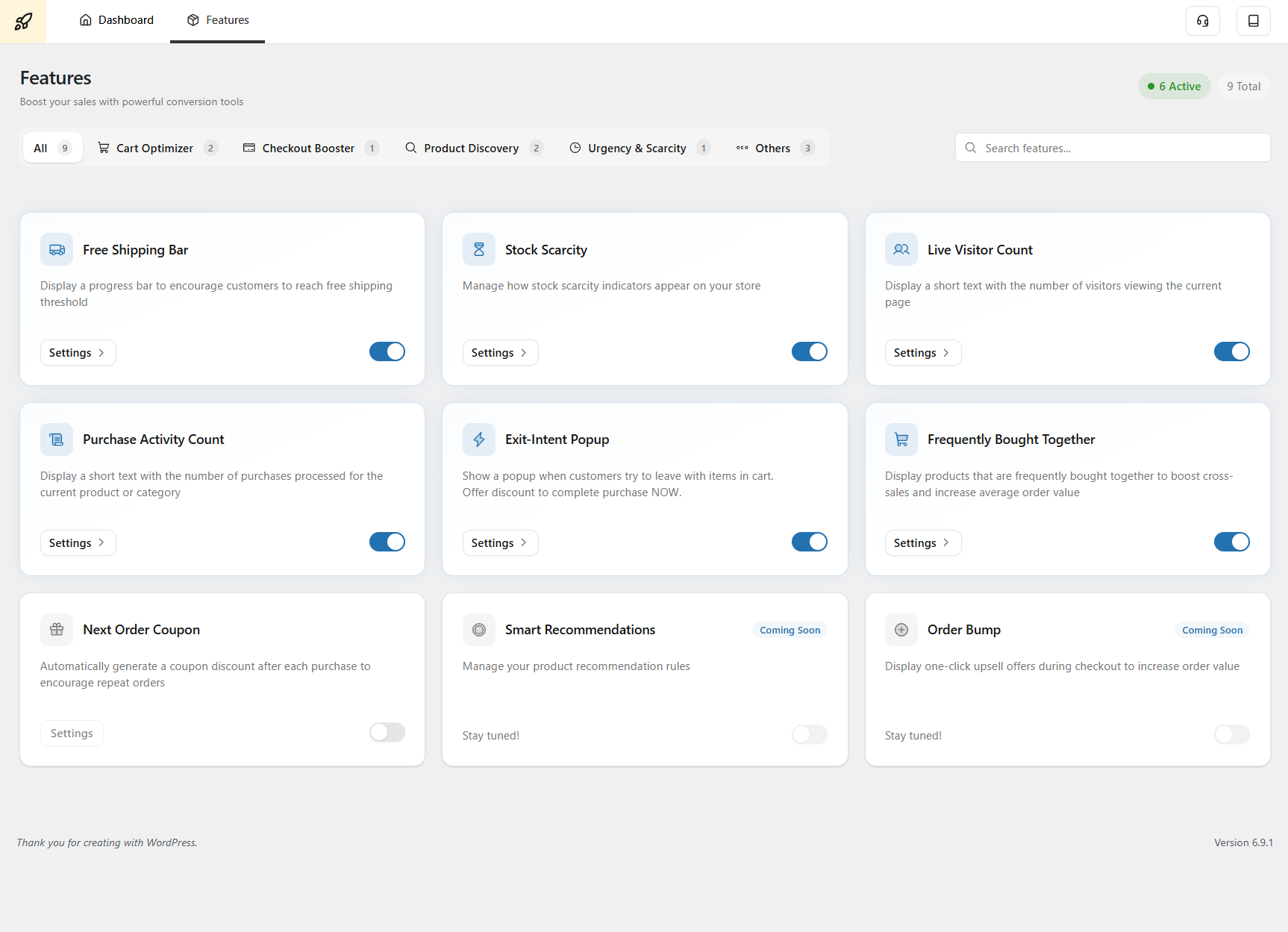This screenshot has height=932, width=1288.
Task: Enable the Next Order Coupon toggle
Action: point(387,732)
